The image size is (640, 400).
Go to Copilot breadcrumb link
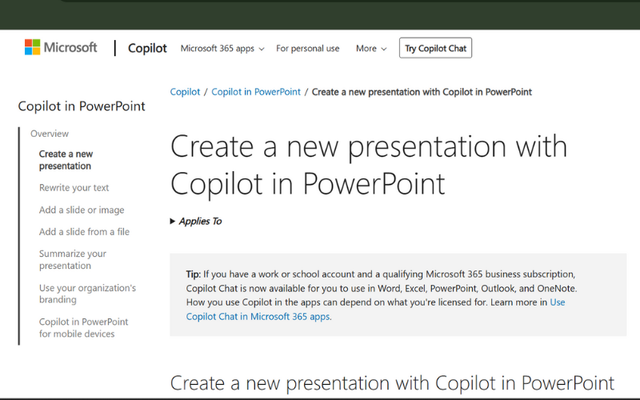(x=185, y=92)
